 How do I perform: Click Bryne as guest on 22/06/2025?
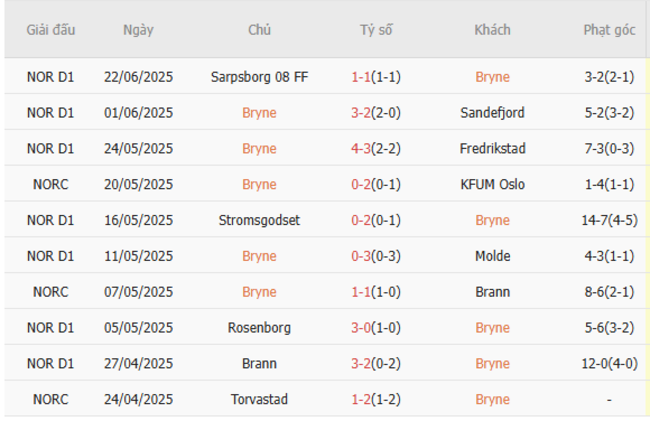492,77
